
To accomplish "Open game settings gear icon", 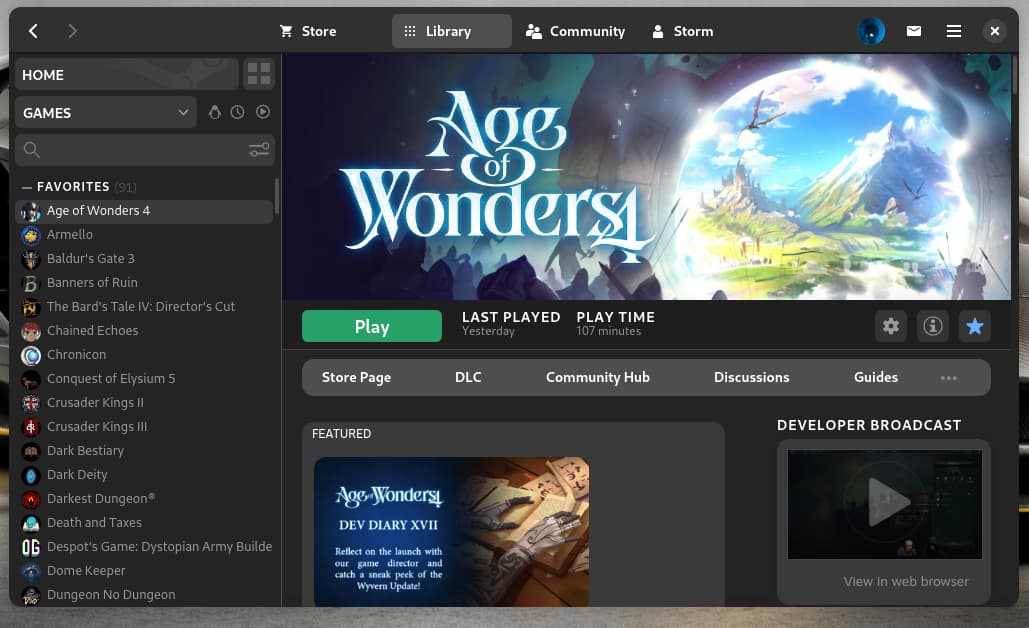I will [891, 326].
